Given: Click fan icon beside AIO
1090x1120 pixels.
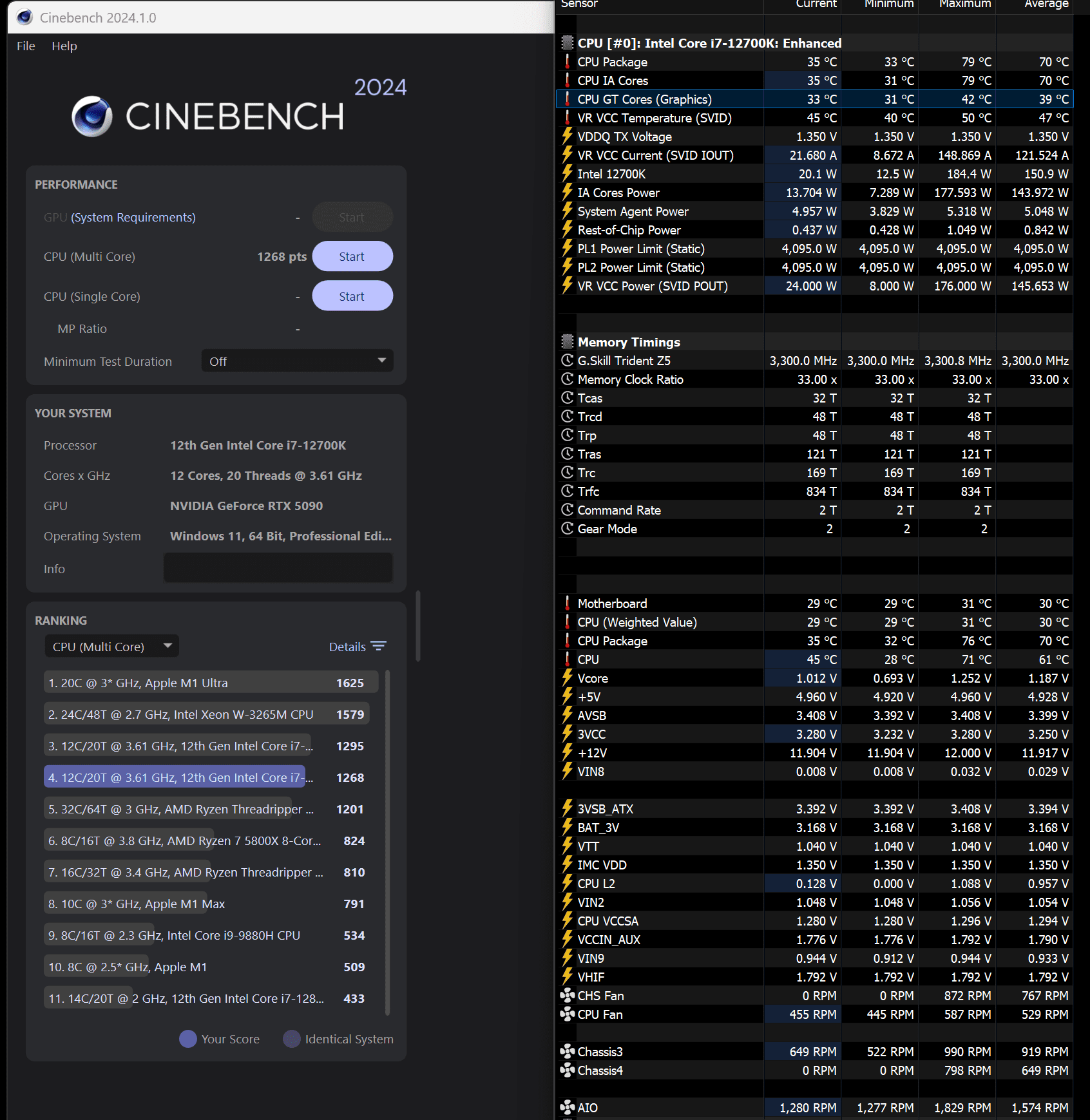Looking at the screenshot, I should pos(567,1108).
